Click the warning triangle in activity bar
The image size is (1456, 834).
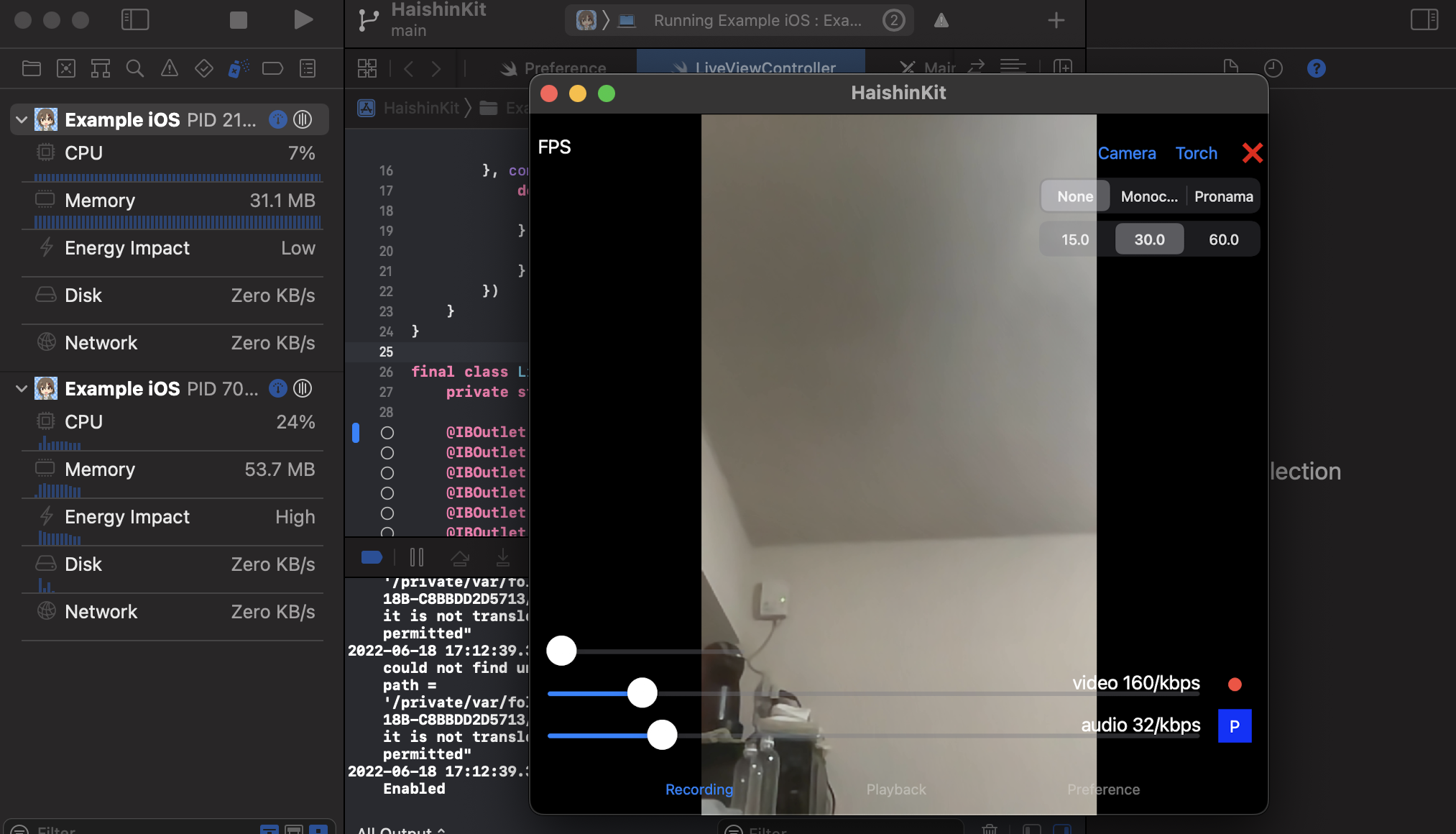pos(941,20)
